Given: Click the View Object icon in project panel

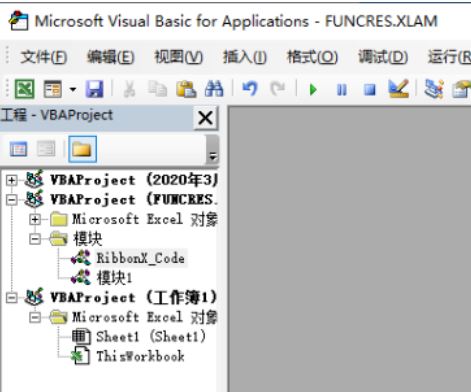Looking at the screenshot, I should (46, 149).
